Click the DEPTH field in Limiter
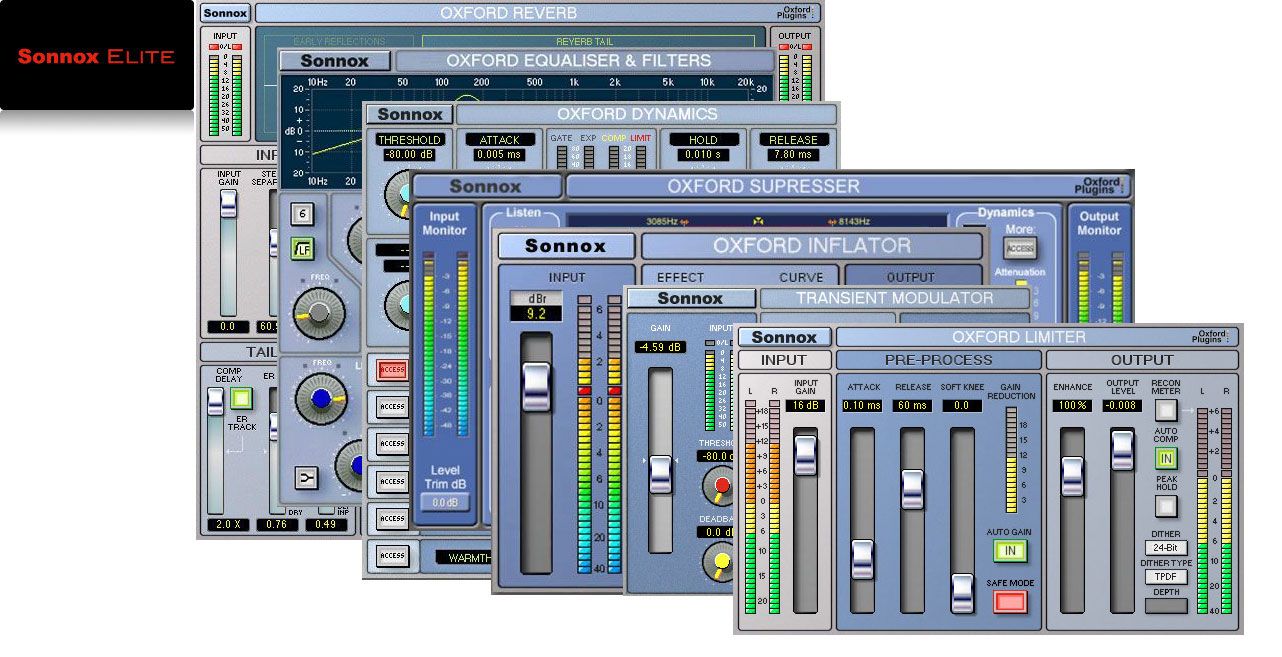 point(1166,605)
